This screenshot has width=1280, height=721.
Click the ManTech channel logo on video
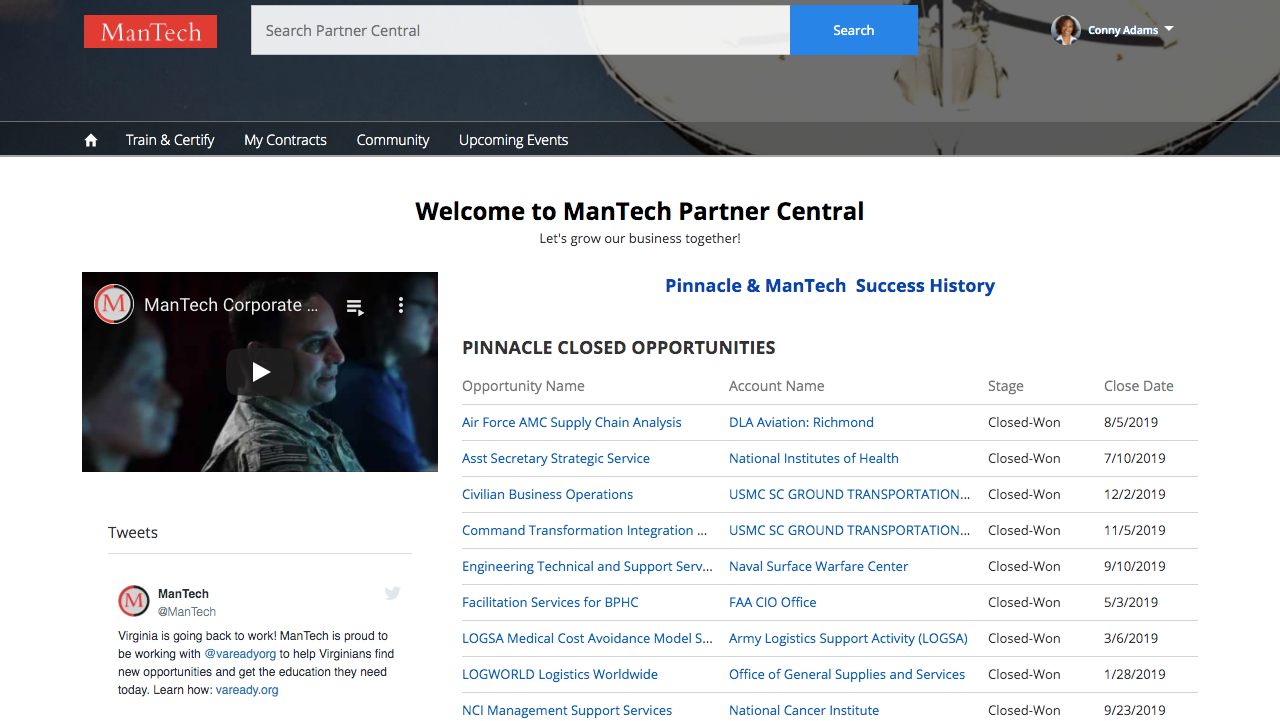pos(114,304)
